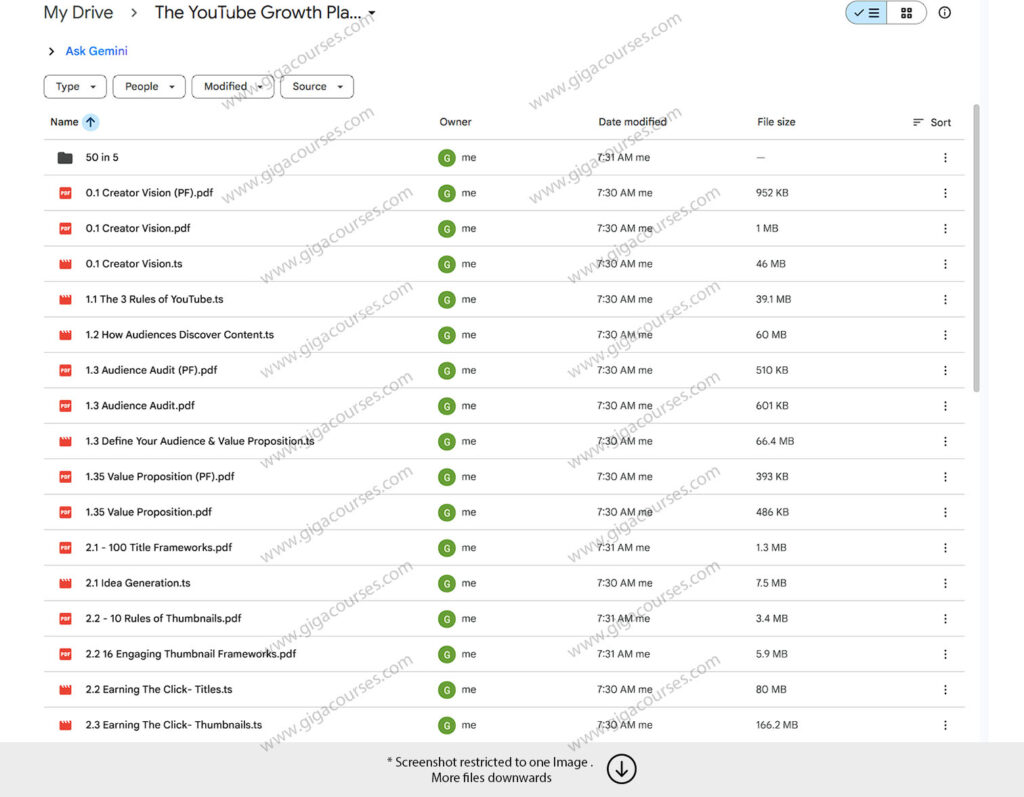
Task: Open more actions for 0.1 Creator Vision (PF).pdf
Action: pos(945,193)
